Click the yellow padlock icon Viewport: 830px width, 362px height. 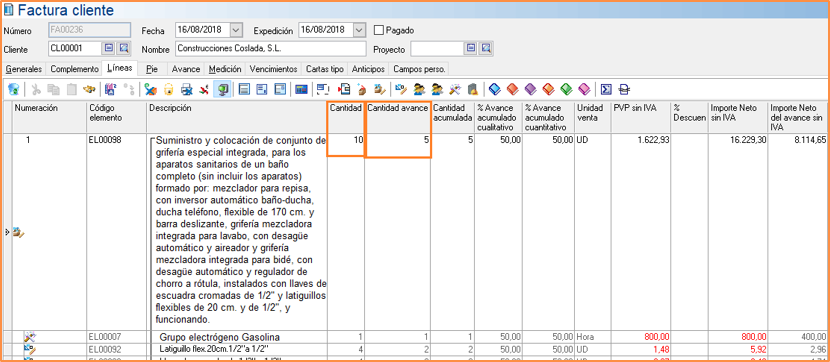(168, 89)
